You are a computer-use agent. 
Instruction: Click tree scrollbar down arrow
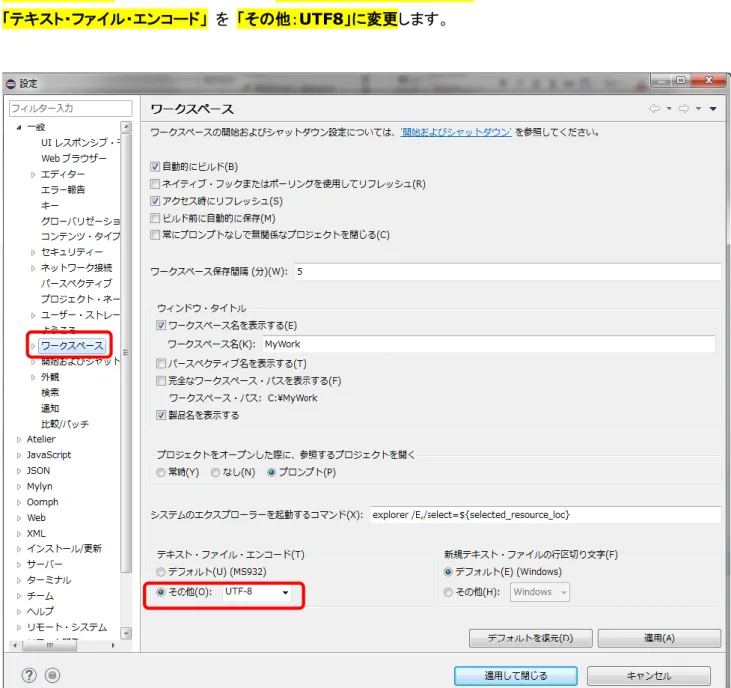(126, 633)
